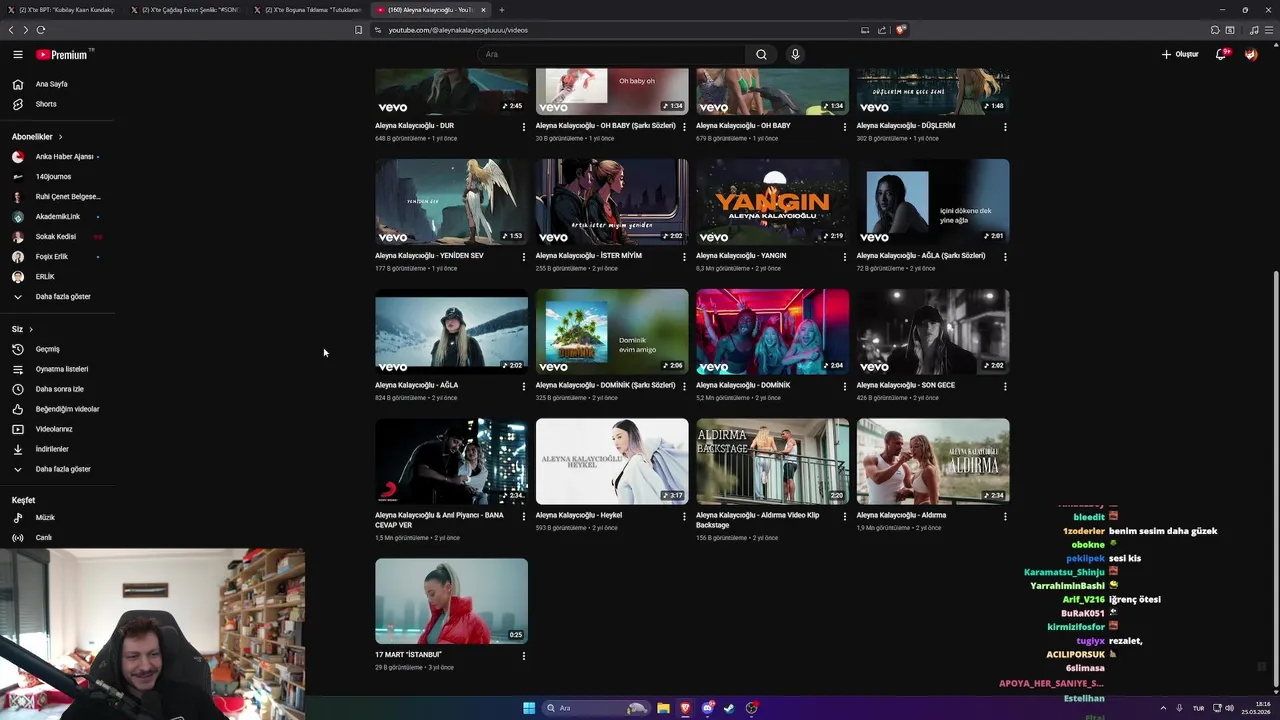The image size is (1280, 720).
Task: Play the YANGIN video thumbnail
Action: pos(772,202)
